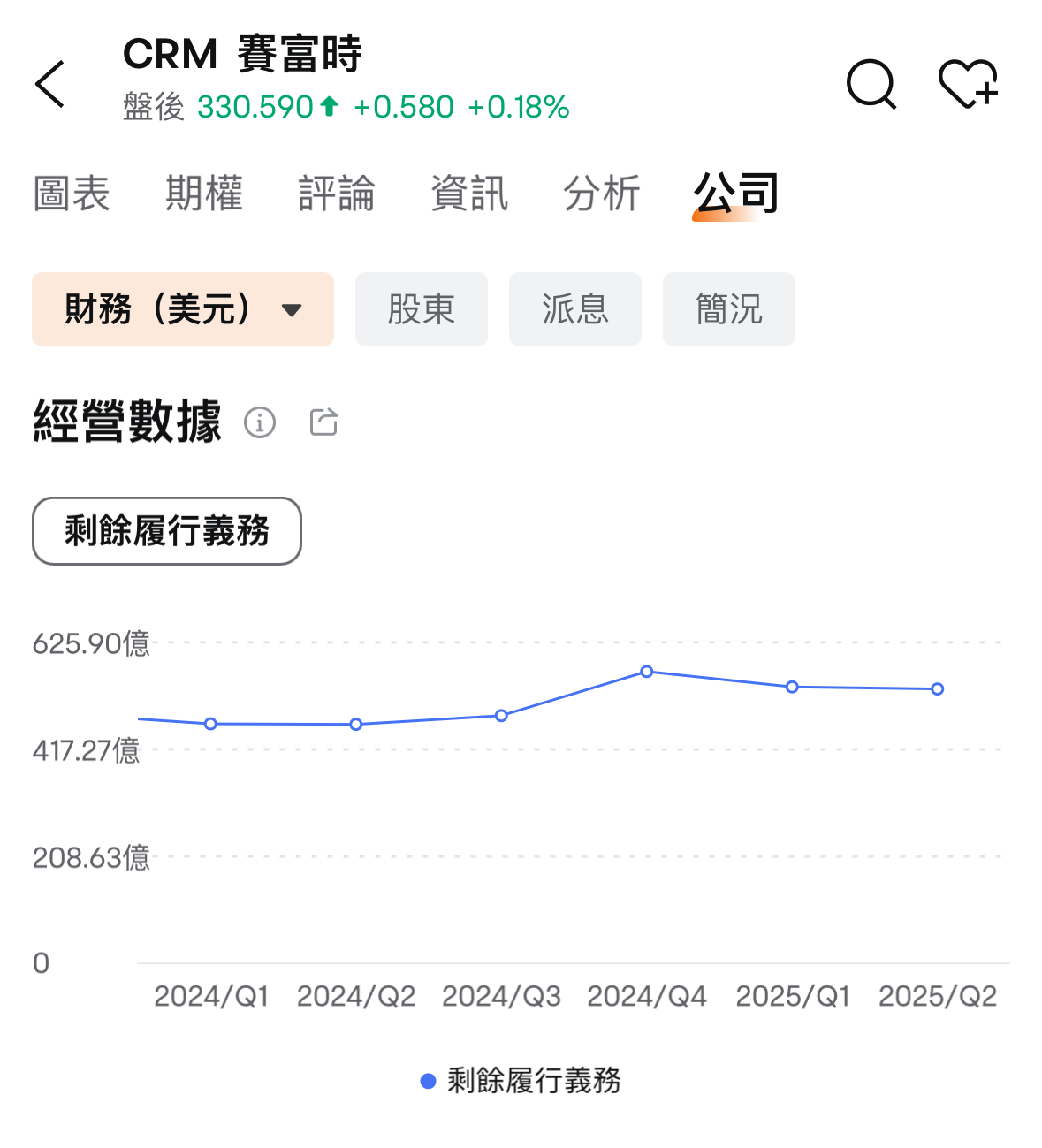Viewport: 1042px width, 1148px height.
Task: Add CRM to watchlist heart icon
Action: click(968, 84)
